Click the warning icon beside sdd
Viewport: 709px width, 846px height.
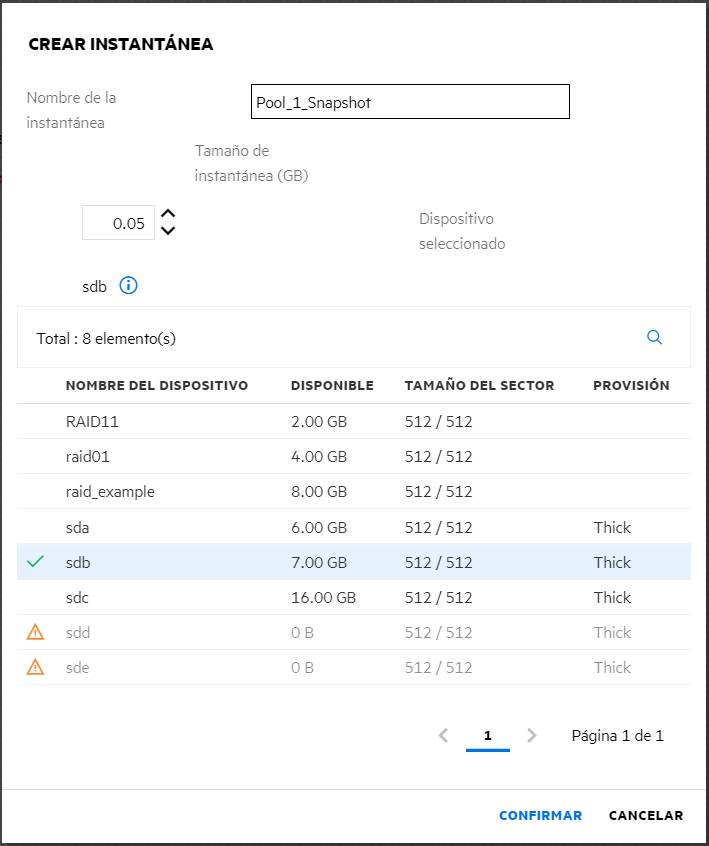click(36, 632)
